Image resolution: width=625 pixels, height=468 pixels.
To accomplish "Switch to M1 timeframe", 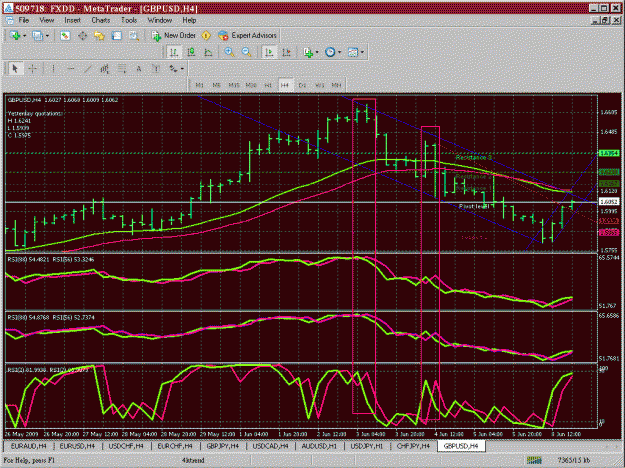I will tap(199, 85).
